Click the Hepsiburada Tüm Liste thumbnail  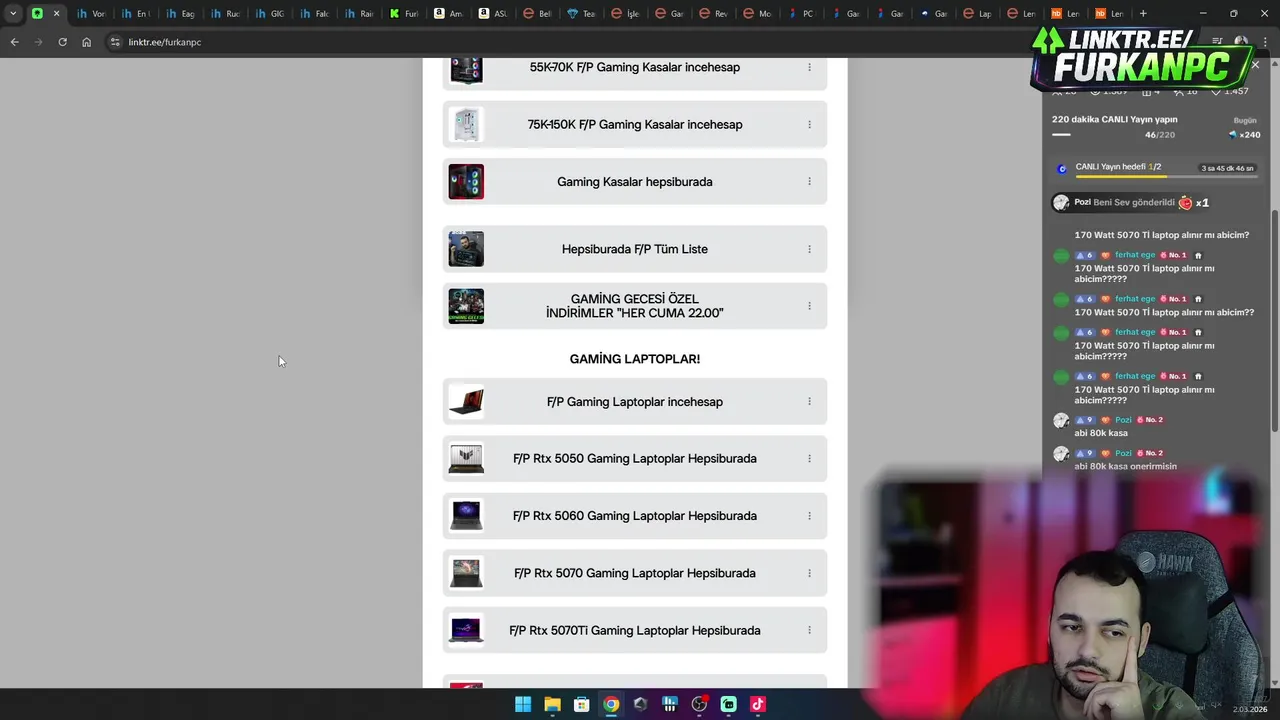coord(466,249)
